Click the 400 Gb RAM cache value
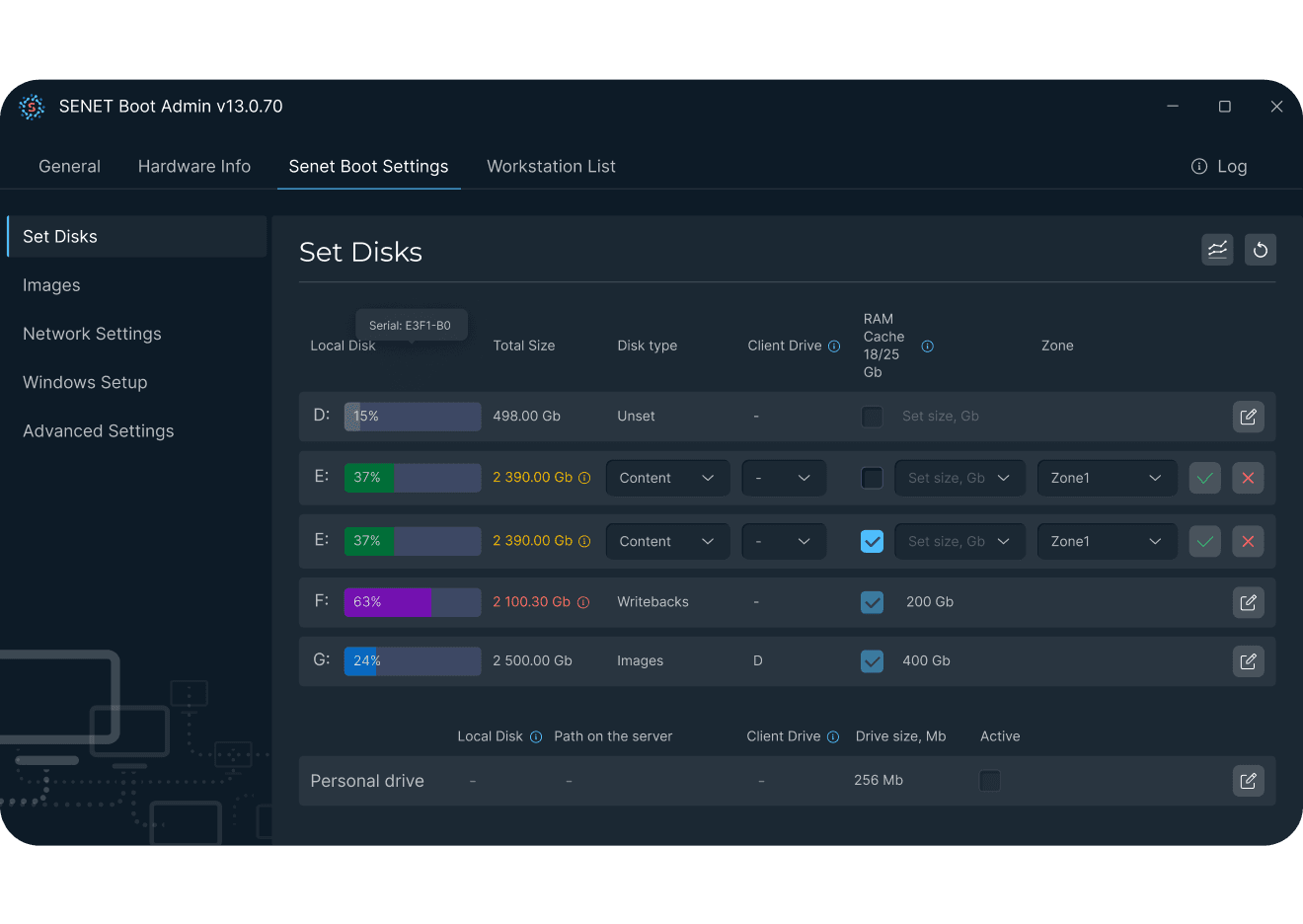 (x=927, y=661)
